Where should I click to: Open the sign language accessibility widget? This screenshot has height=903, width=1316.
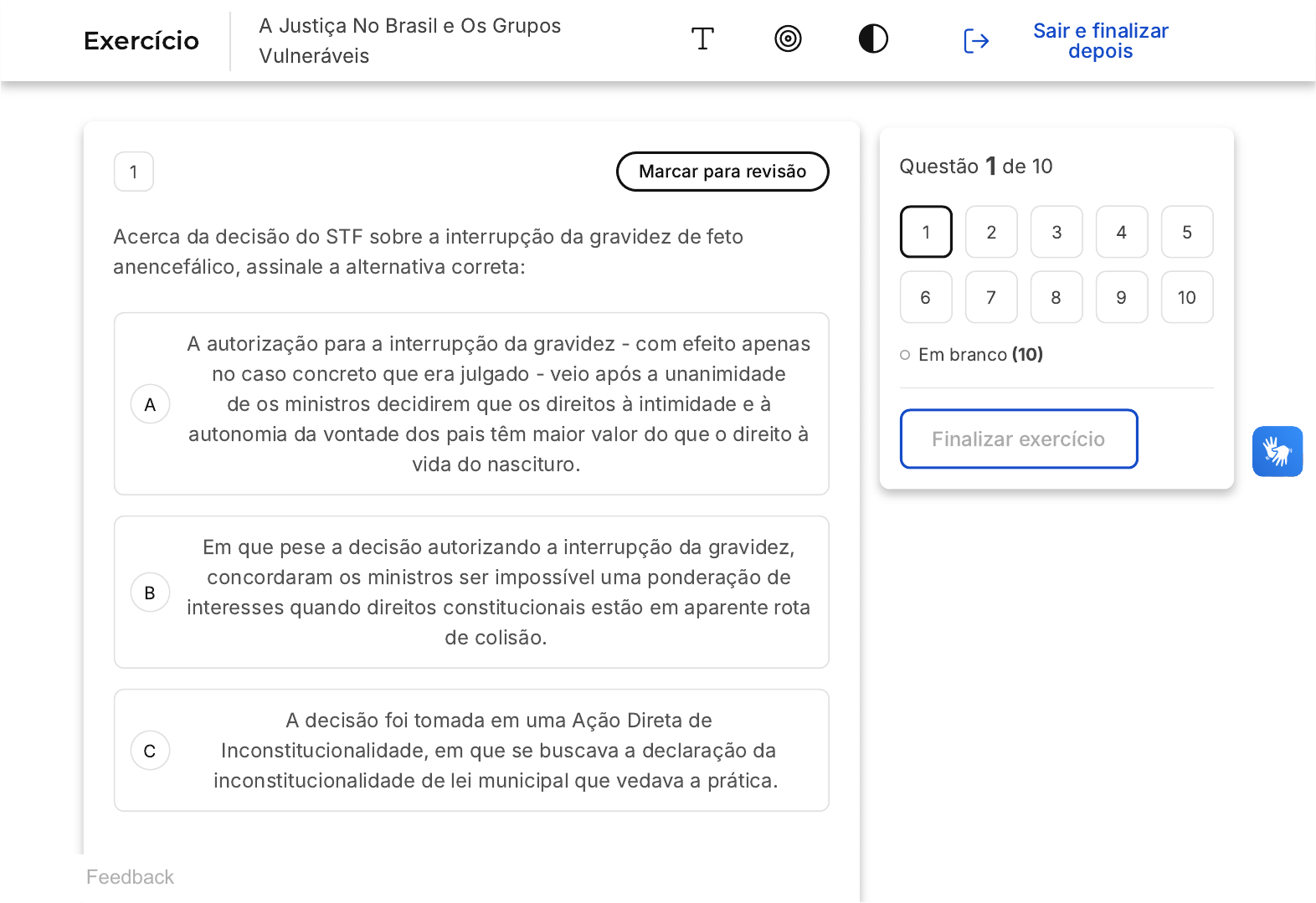tap(1277, 452)
